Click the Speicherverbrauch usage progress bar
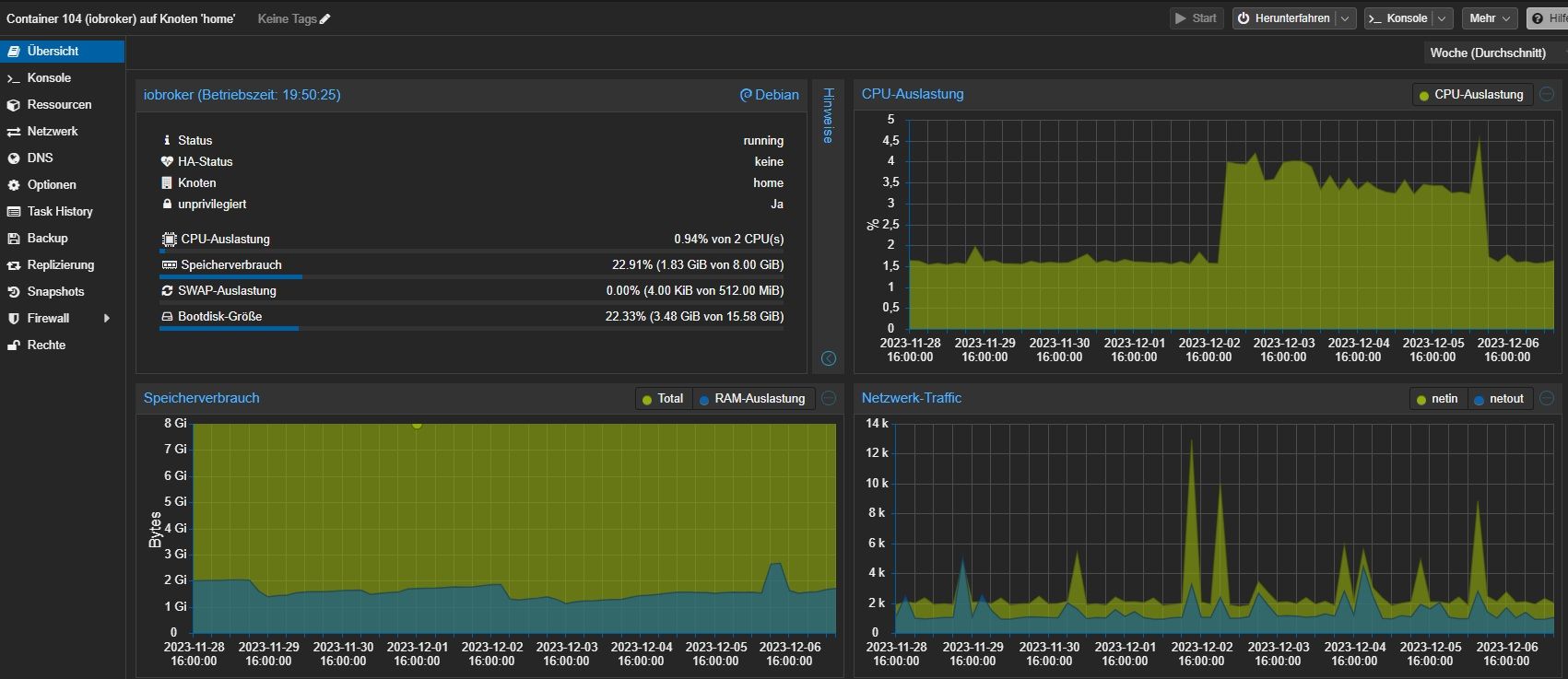This screenshot has height=679, width=1568. pos(471,276)
